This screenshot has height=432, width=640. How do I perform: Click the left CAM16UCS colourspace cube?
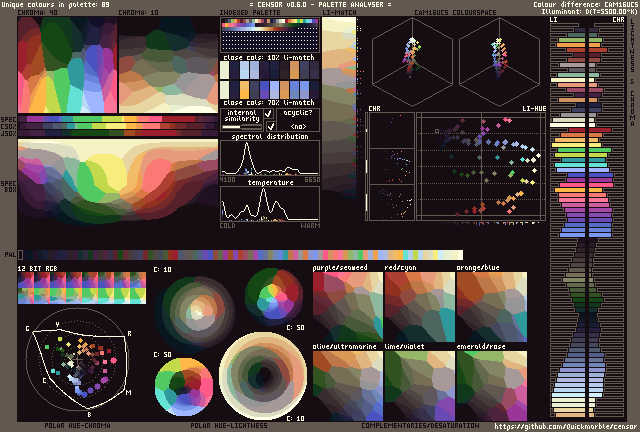412,63
